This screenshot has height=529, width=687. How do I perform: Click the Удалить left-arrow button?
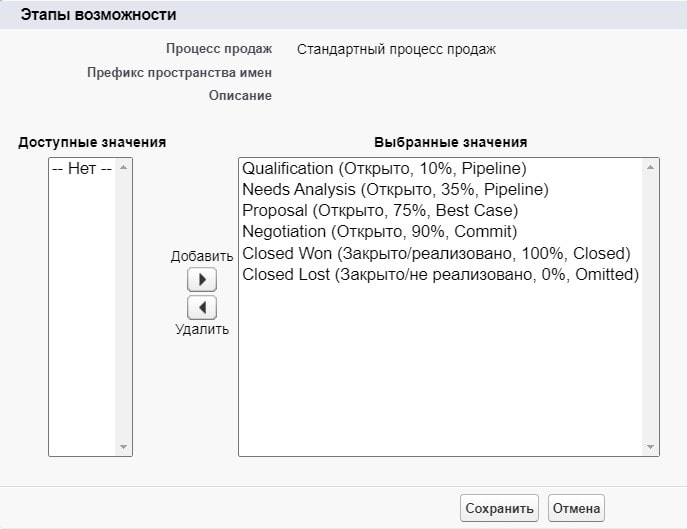click(202, 307)
